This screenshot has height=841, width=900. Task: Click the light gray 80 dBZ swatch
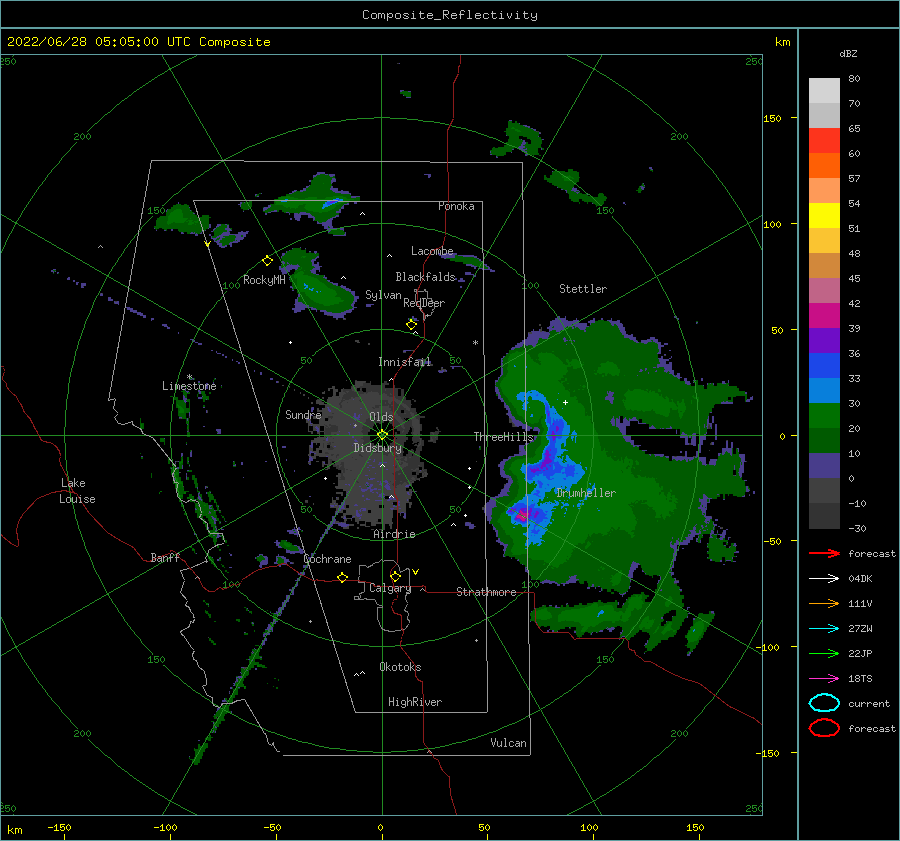click(824, 91)
